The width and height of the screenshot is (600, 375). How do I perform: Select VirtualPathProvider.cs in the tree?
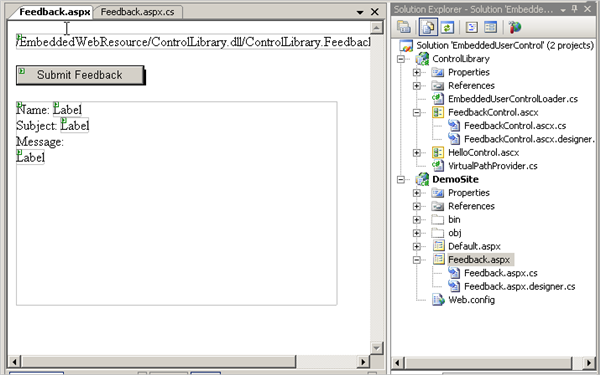(x=492, y=166)
